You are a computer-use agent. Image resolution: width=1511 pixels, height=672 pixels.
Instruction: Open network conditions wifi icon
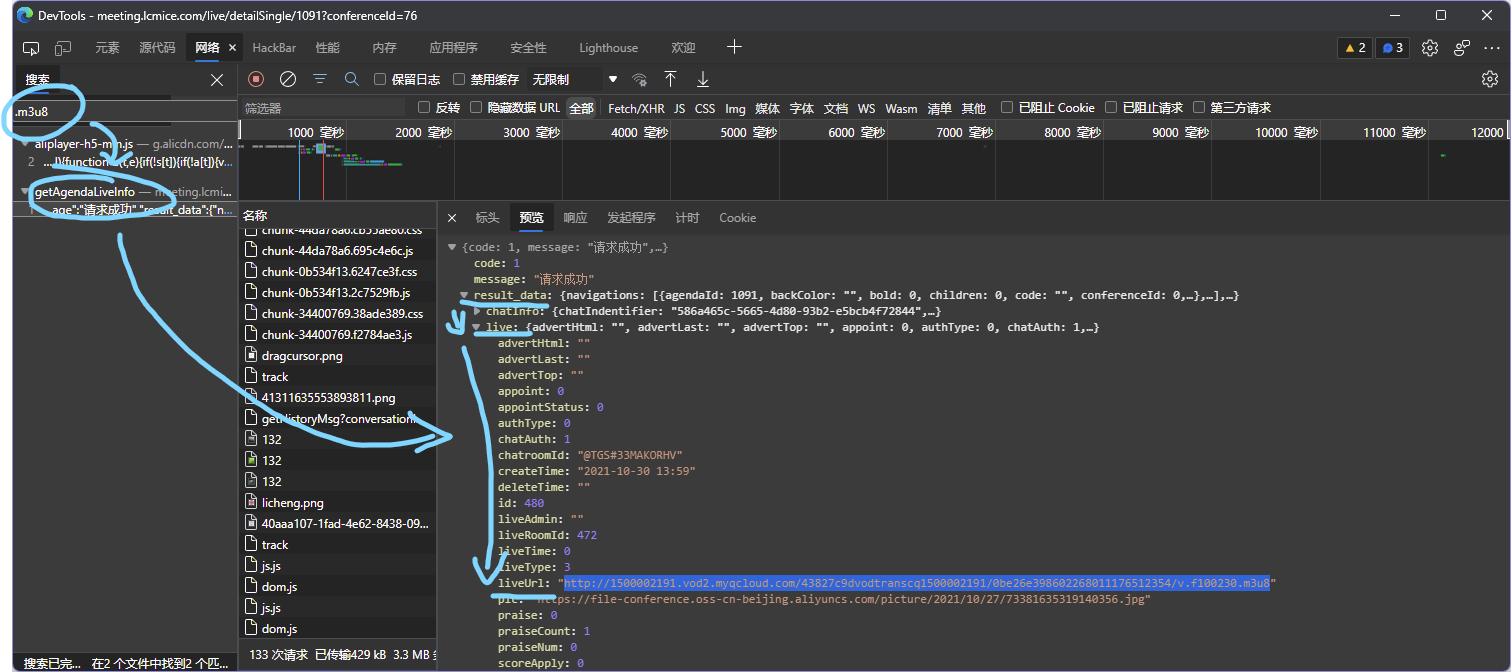click(x=640, y=79)
